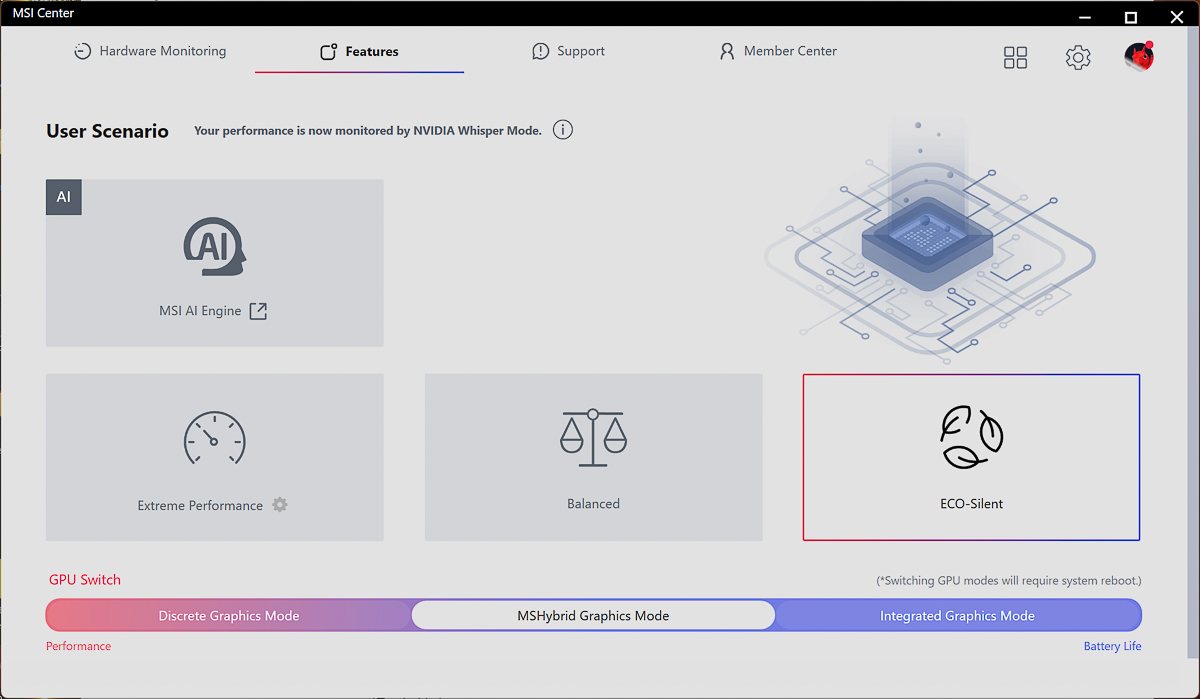Click the Member Center person icon
This screenshot has width=1200, height=699.
[727, 51]
